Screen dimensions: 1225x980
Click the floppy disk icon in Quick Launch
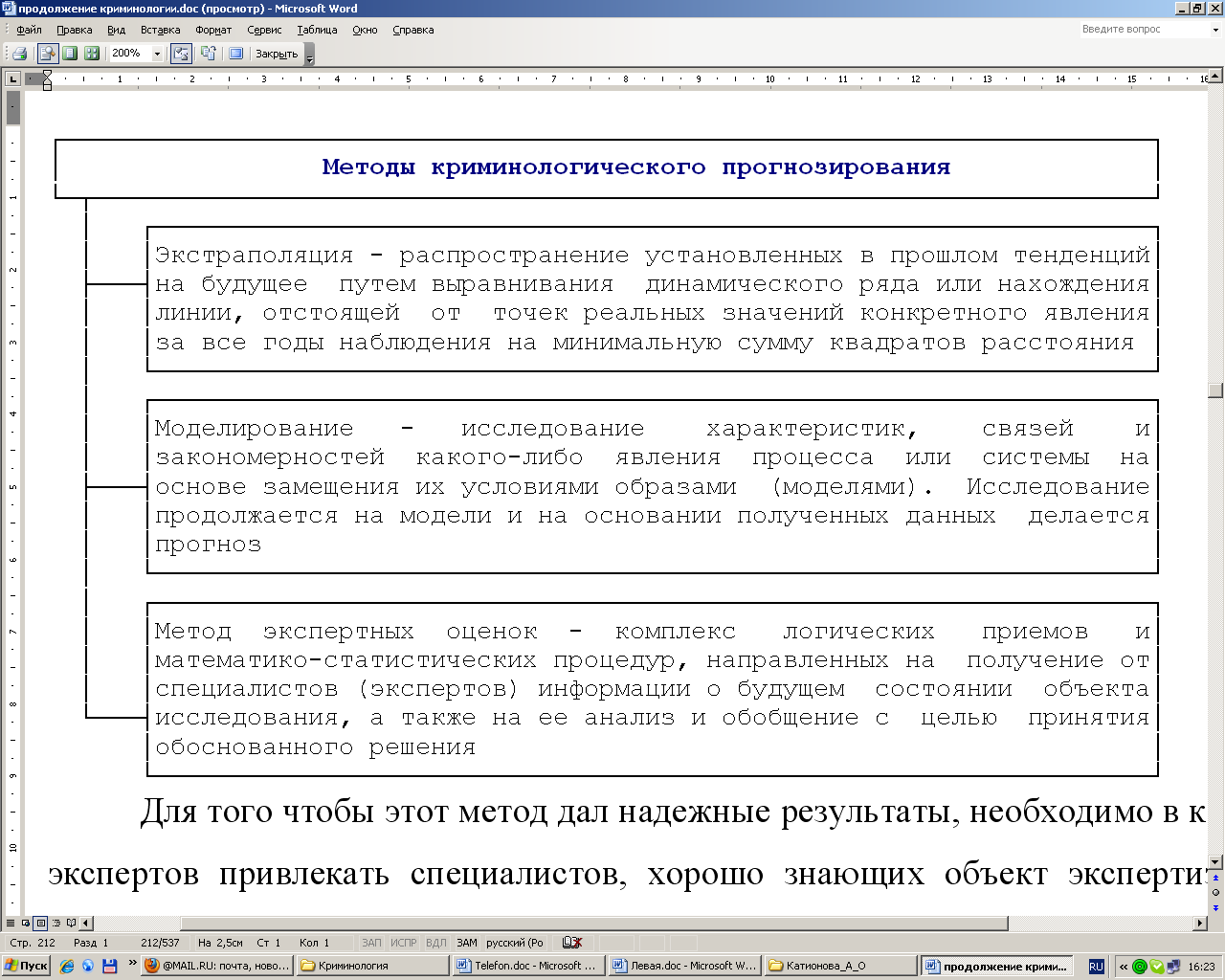click(x=109, y=967)
